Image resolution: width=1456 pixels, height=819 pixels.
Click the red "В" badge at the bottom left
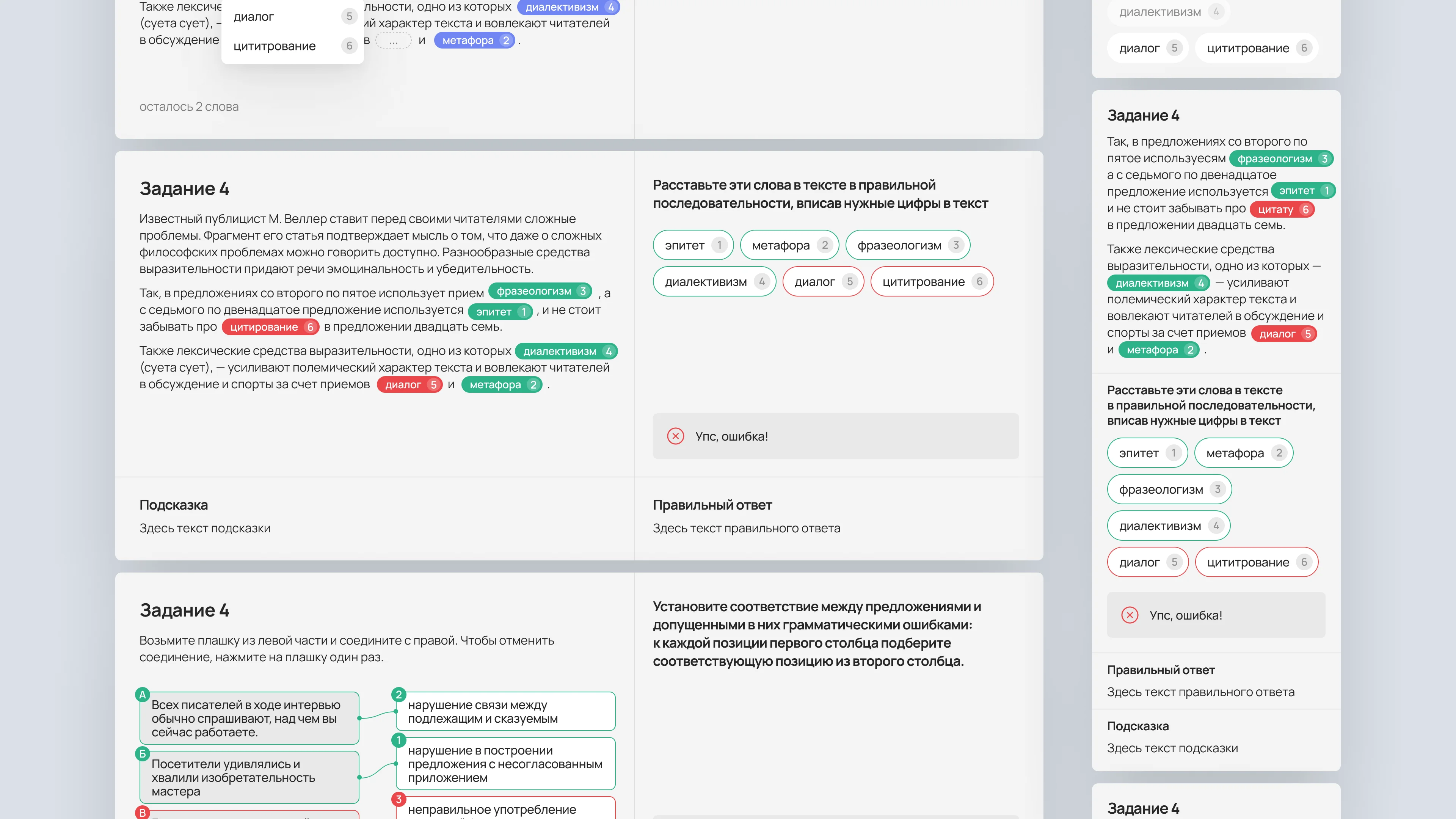143,812
